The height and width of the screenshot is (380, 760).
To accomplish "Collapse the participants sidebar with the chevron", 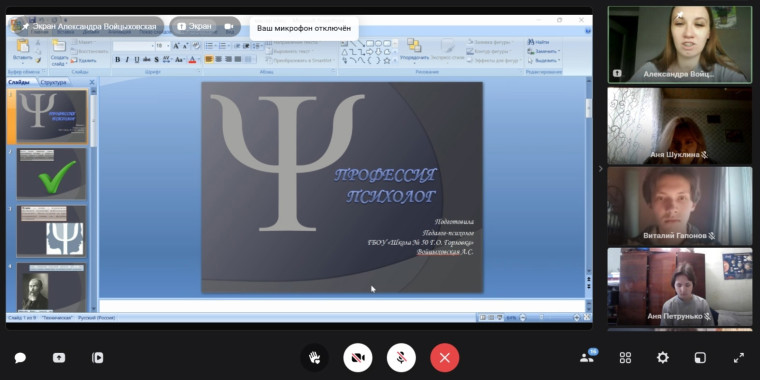I will point(601,169).
